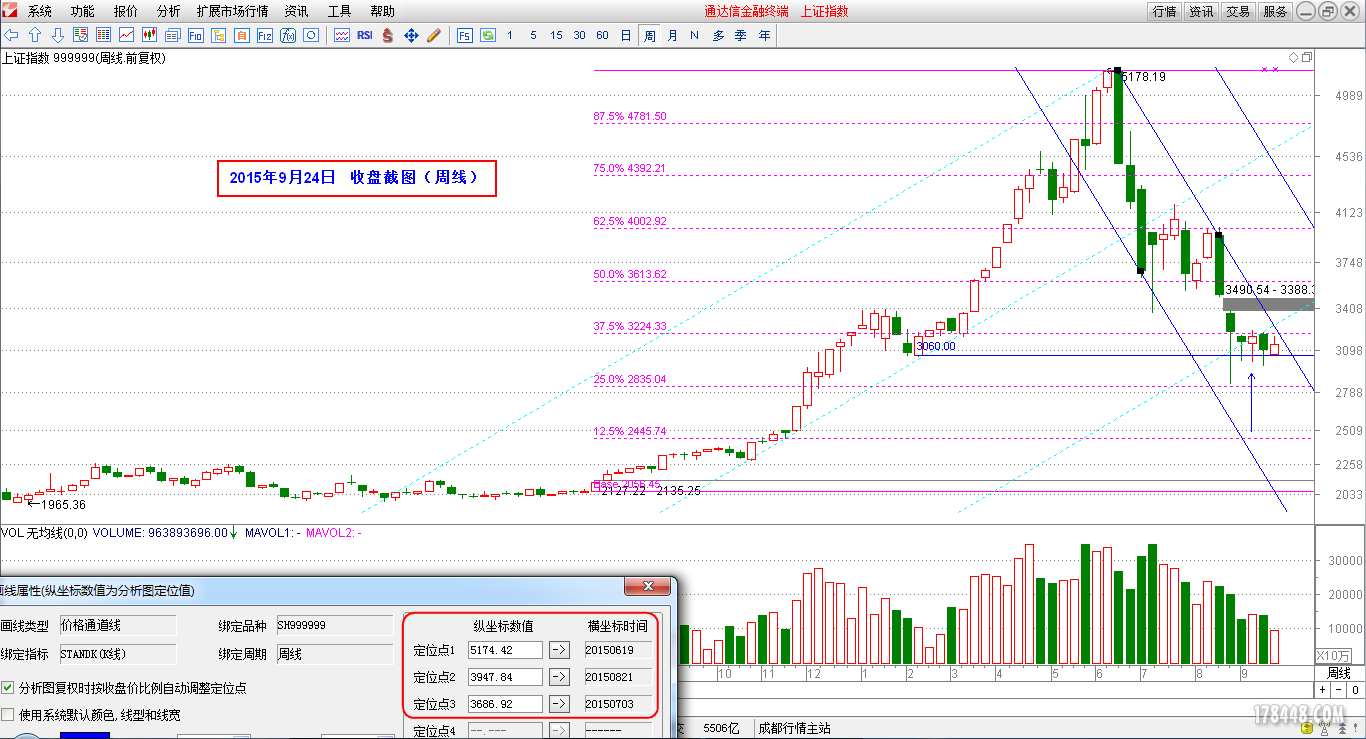1366x739 pixels.
Task: Open the quote list table icon
Action: [x=104, y=35]
